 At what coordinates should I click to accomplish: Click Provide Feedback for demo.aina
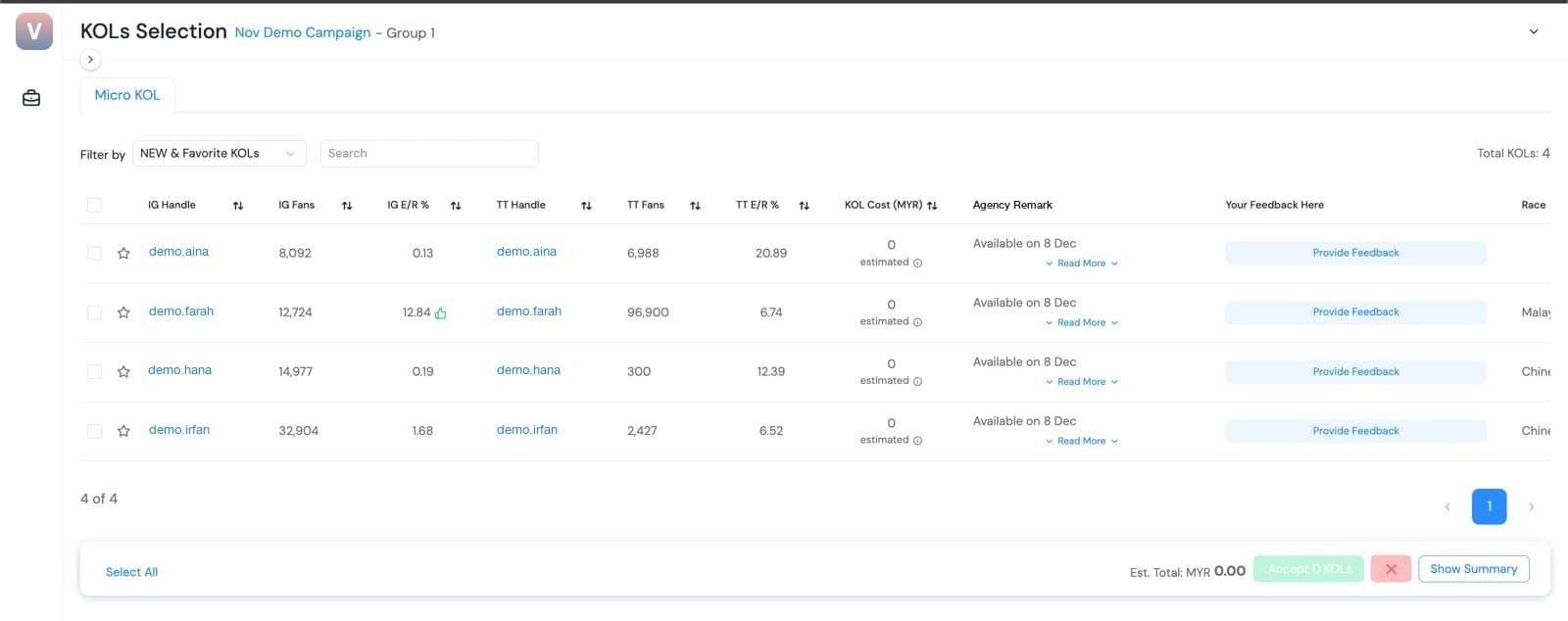pyautogui.click(x=1355, y=253)
